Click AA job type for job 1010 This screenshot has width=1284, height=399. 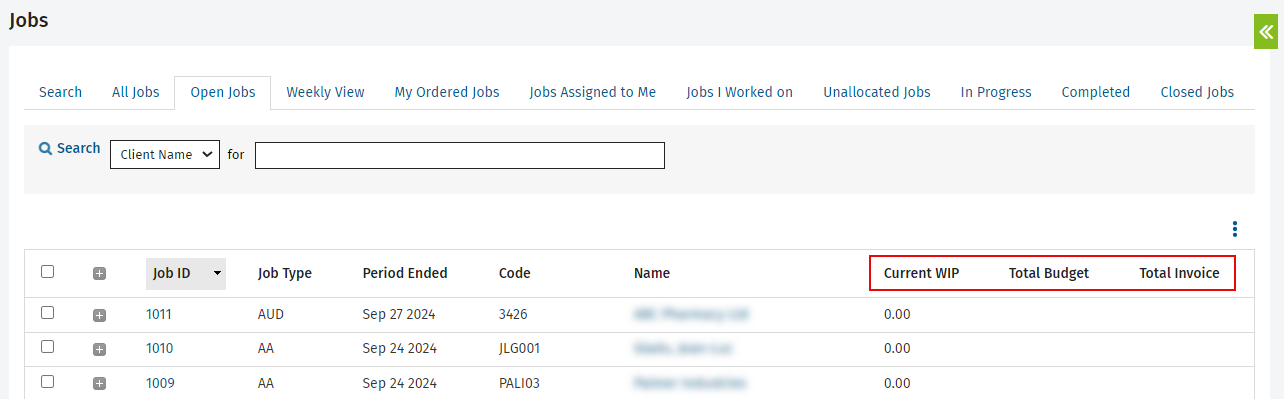[x=266, y=348]
